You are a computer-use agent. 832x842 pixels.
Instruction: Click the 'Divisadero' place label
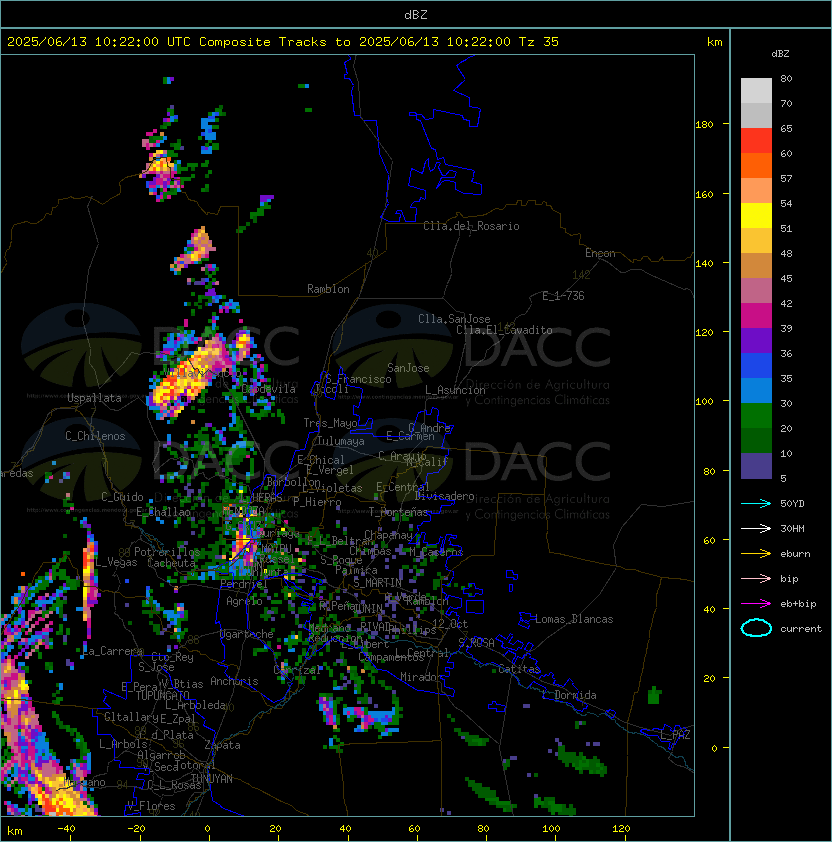click(445, 496)
